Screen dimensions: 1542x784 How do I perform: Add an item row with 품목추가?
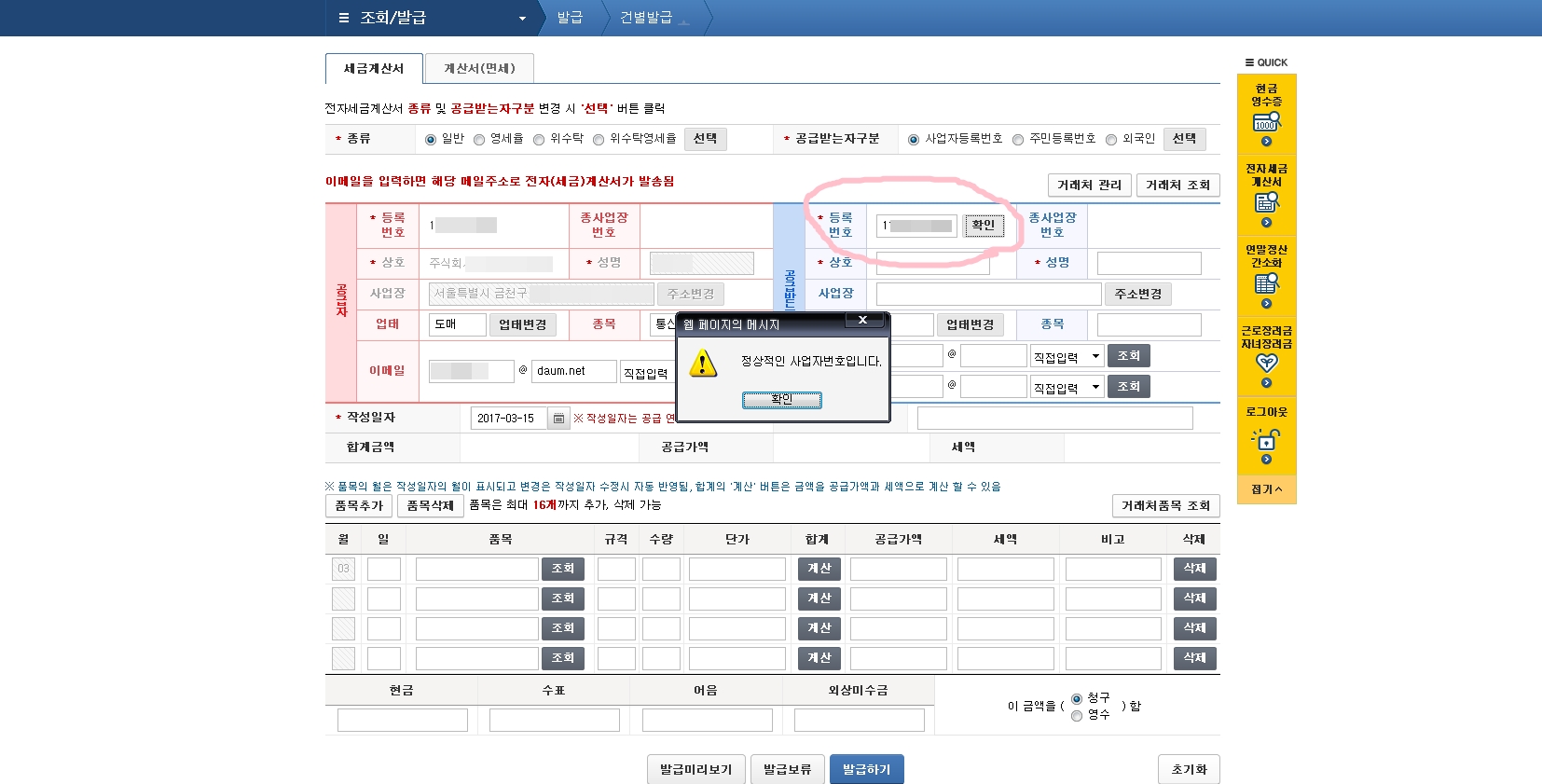(359, 506)
